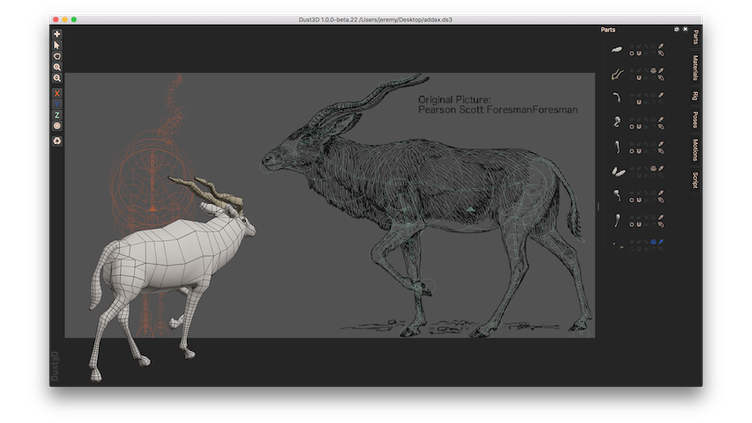The height and width of the screenshot is (423, 752).
Task: Select the Add node tool
Action: click(57, 34)
